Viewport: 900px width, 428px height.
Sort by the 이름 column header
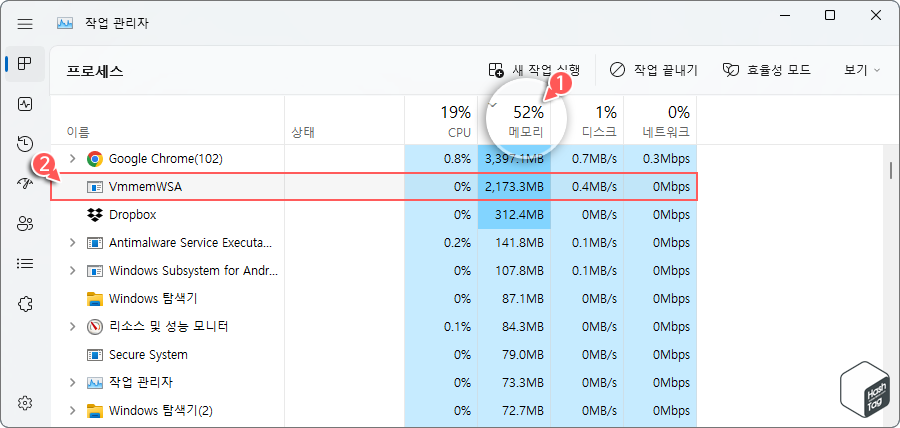(x=167, y=120)
